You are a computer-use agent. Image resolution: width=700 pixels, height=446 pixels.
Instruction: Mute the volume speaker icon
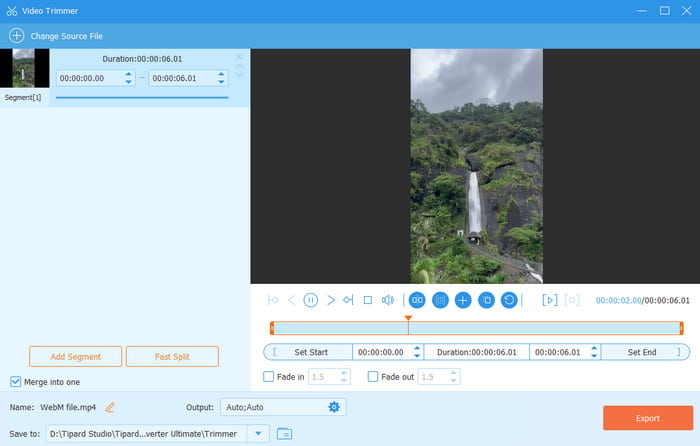388,300
